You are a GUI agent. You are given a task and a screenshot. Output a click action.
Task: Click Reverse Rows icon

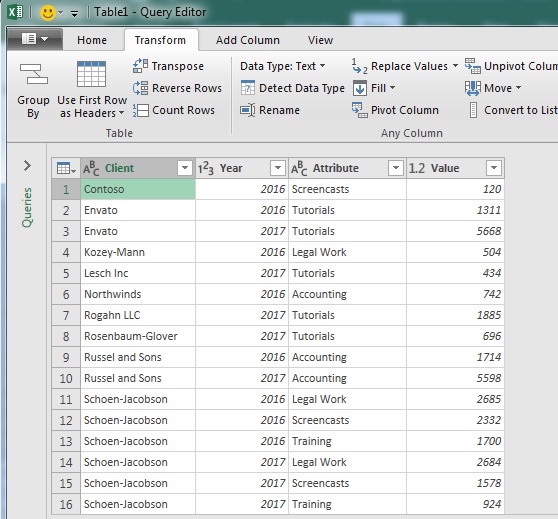(140, 88)
